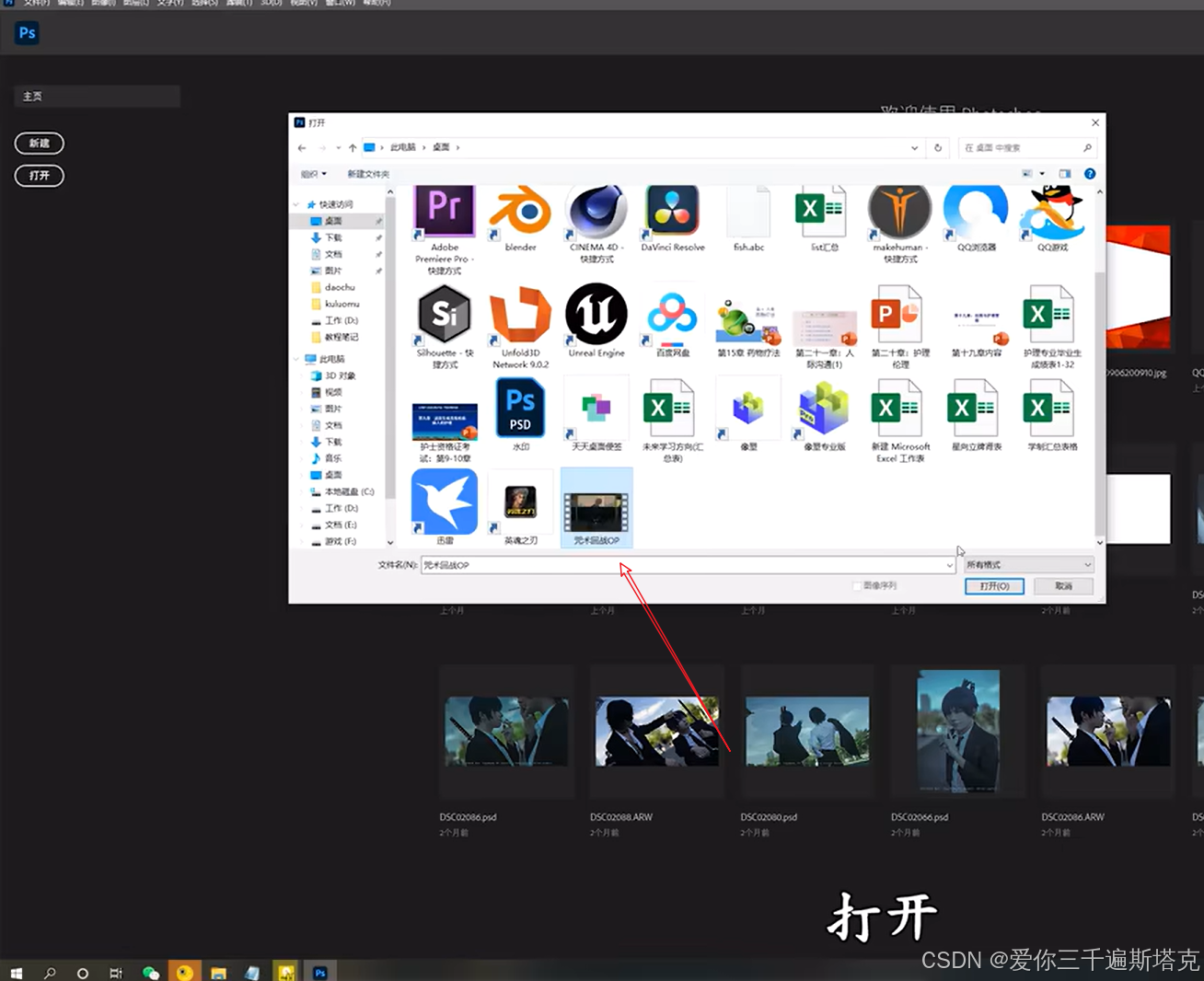The image size is (1204, 981).
Task: Open File Explorer from the taskbar
Action: [x=218, y=973]
